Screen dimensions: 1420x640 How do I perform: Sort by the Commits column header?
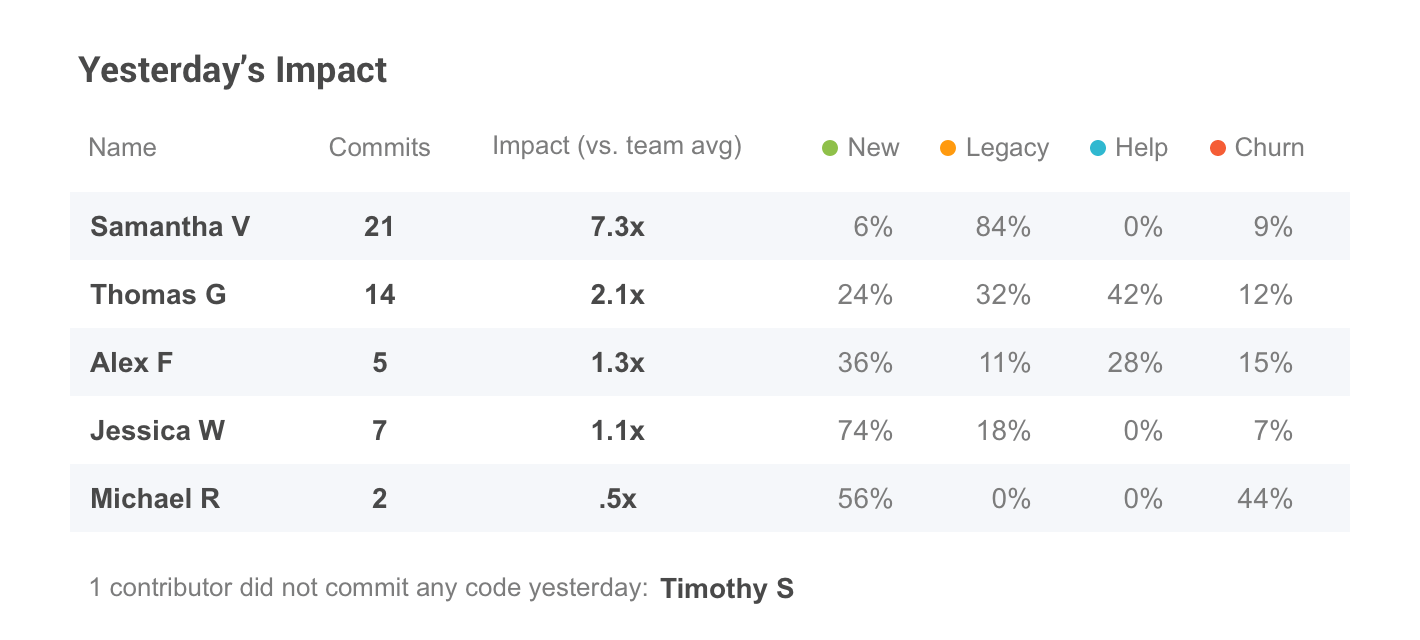coord(379,148)
